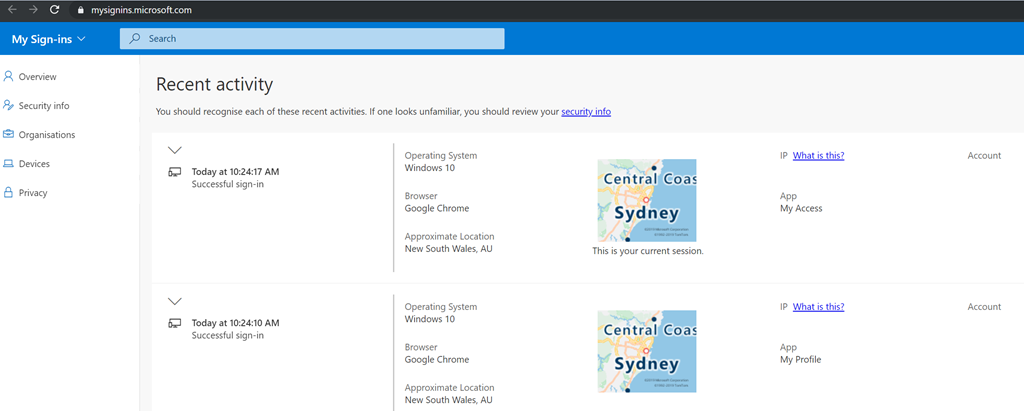
Task: Click the Sydney map thumbnail for current session
Action: (x=647, y=200)
